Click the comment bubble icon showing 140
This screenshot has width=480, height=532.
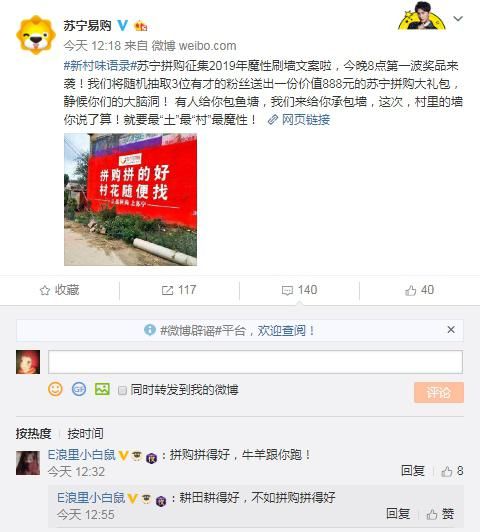[287, 290]
